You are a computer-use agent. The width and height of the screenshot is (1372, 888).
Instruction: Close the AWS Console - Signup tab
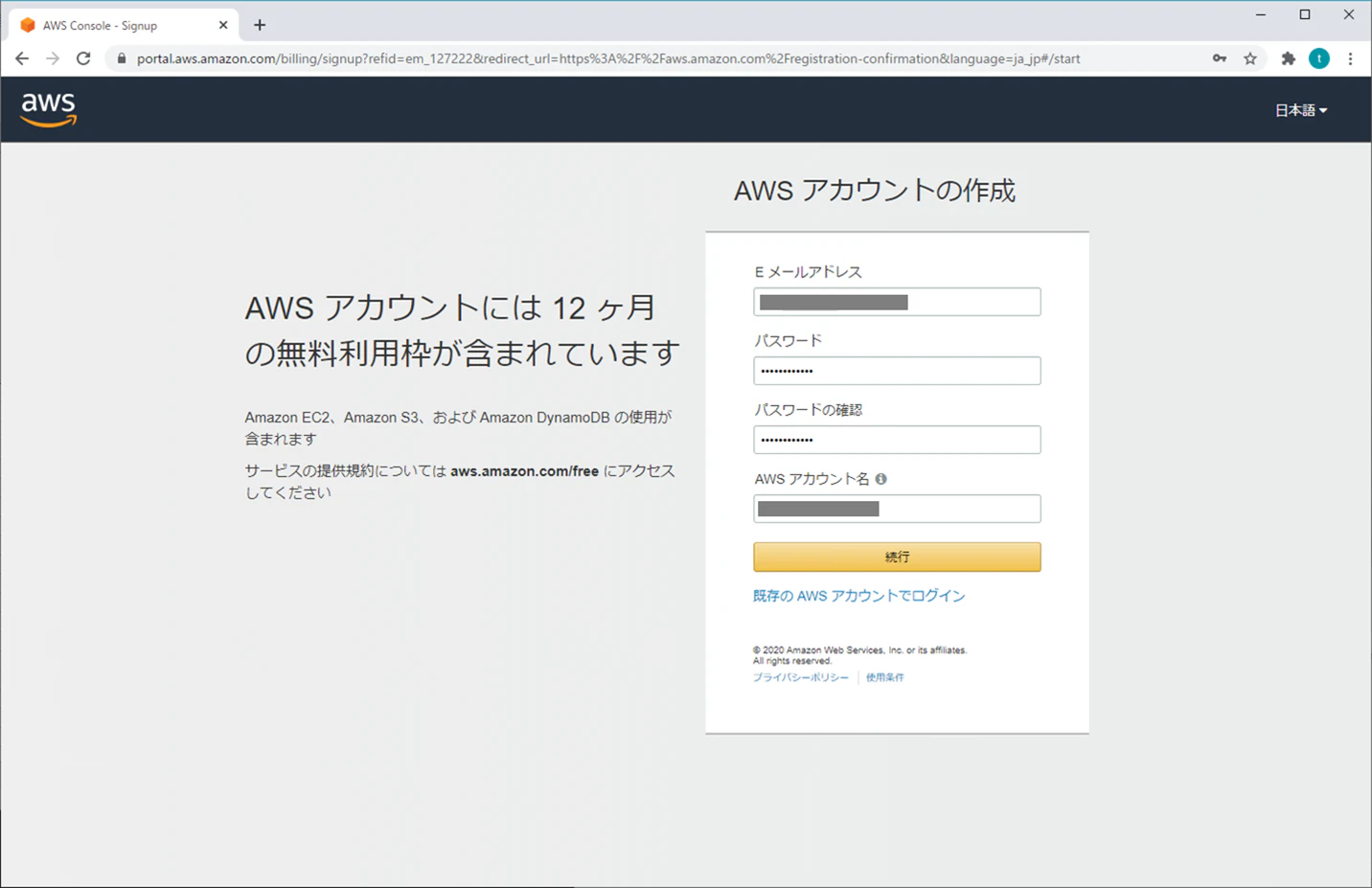223,26
